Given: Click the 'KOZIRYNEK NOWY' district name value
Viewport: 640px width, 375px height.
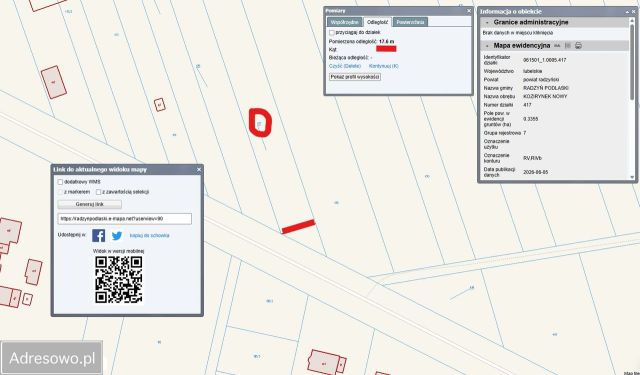Looking at the screenshot, I should click(545, 97).
